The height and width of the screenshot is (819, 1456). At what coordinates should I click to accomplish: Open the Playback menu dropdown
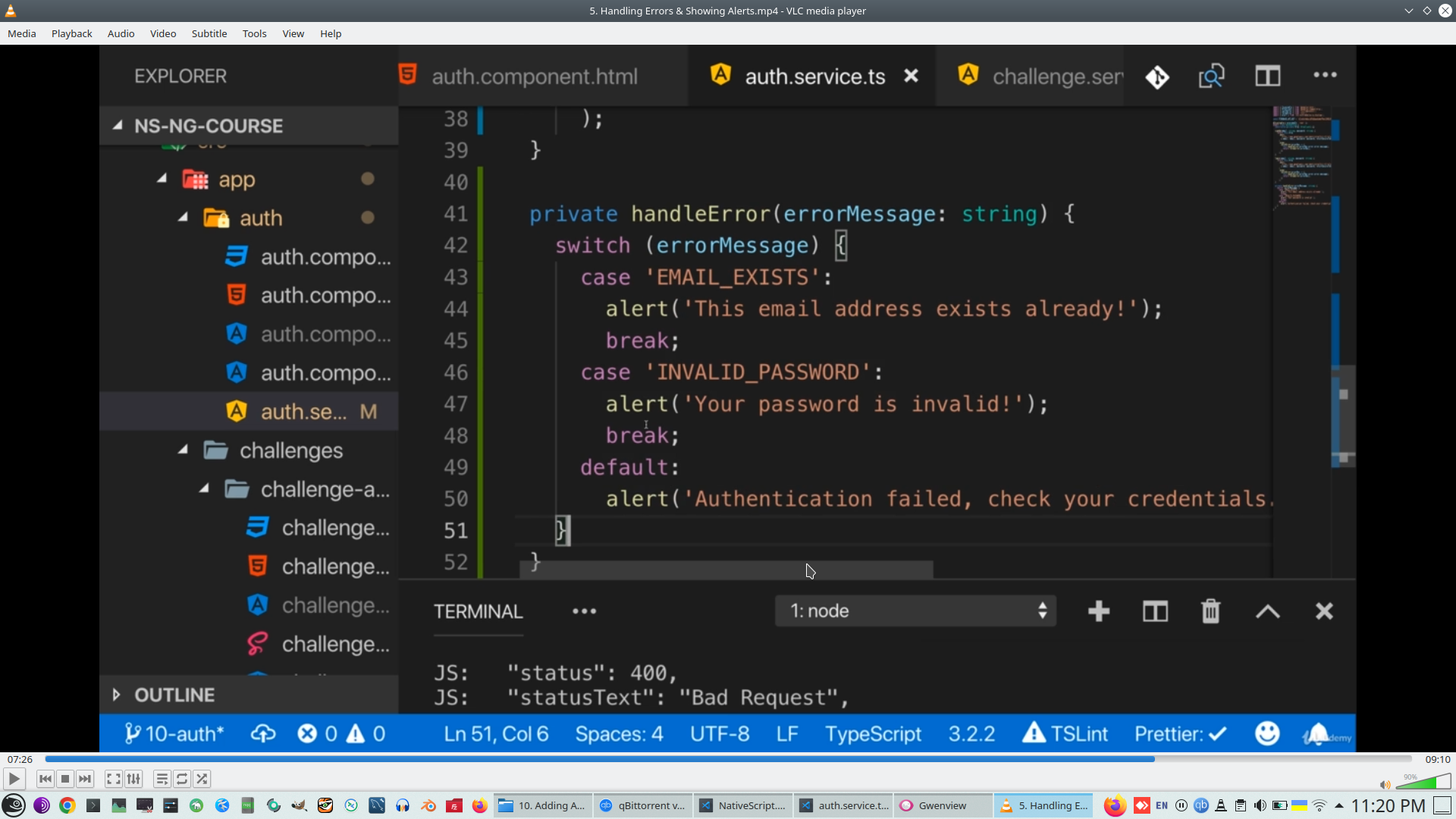(x=71, y=33)
